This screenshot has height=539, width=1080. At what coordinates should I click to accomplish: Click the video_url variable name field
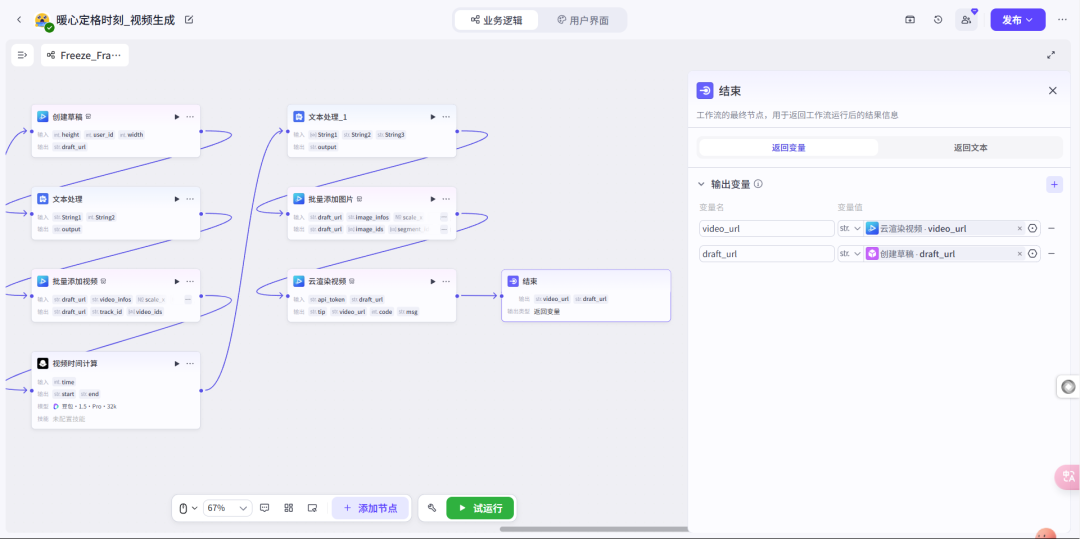[x=767, y=228]
